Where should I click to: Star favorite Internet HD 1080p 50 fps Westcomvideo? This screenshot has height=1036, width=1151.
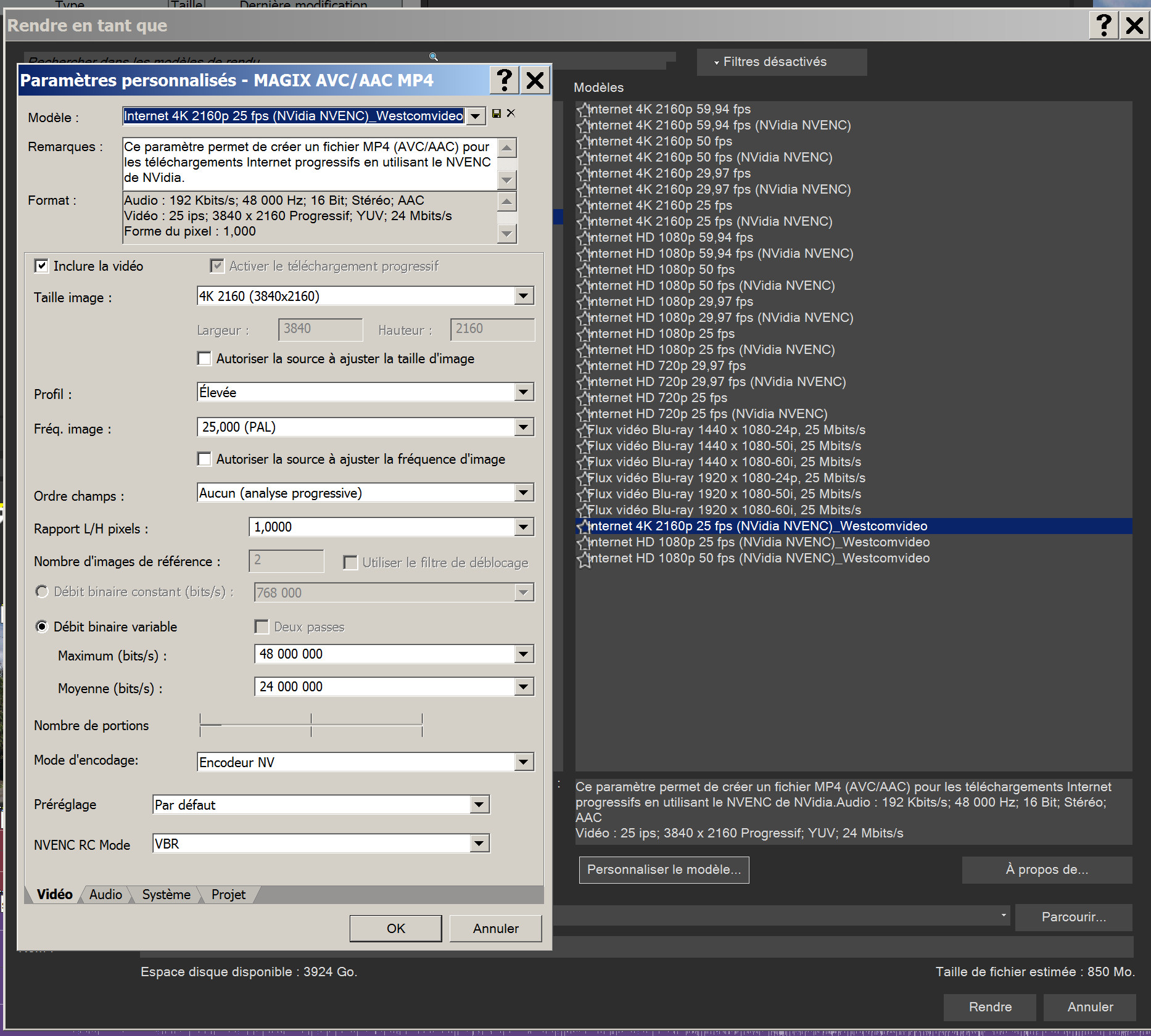pos(583,559)
